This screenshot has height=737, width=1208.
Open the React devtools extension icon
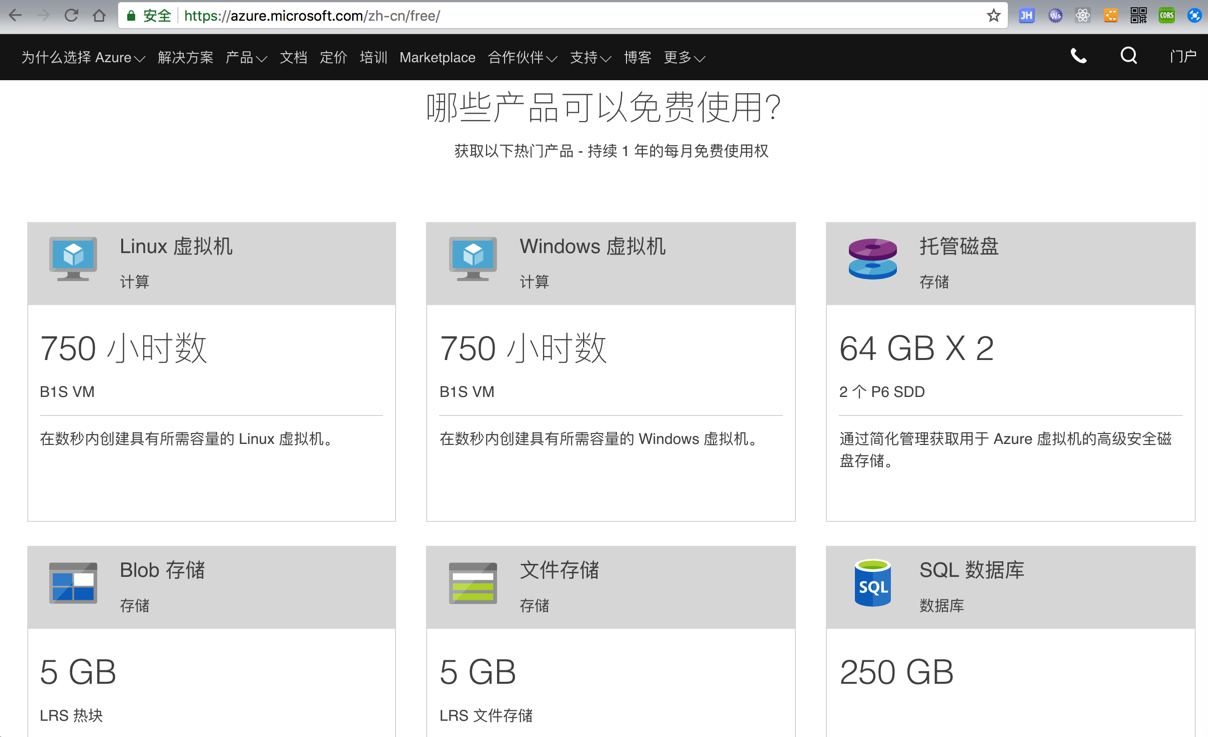click(1083, 15)
